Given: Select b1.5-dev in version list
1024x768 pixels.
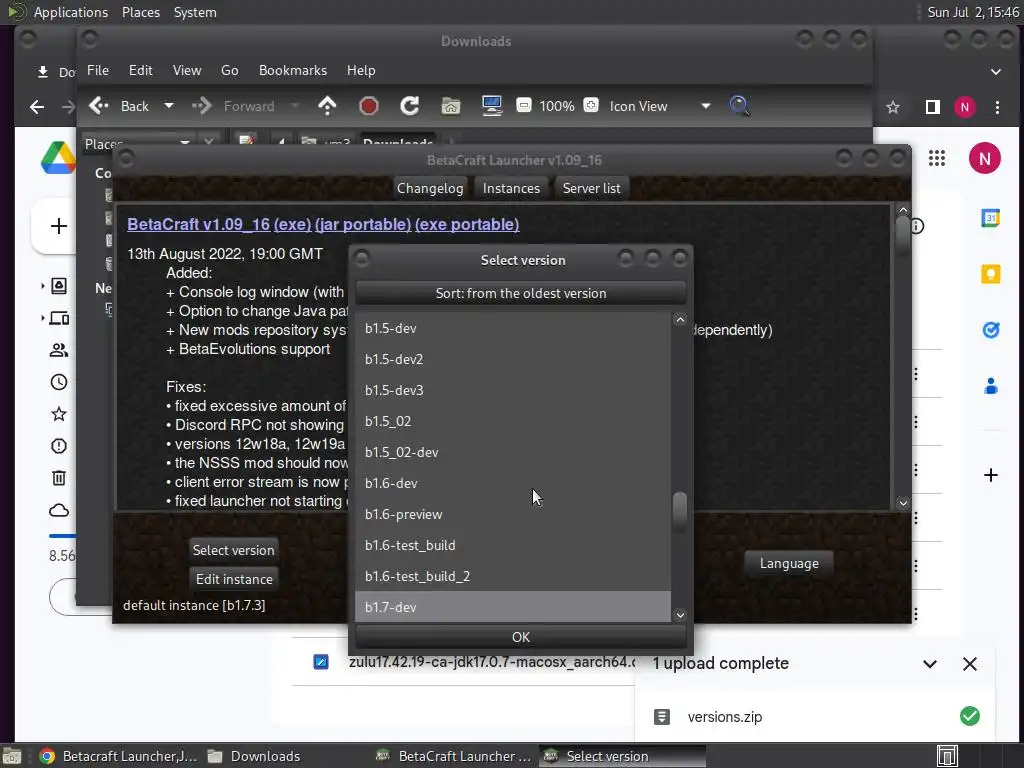Looking at the screenshot, I should [x=513, y=328].
